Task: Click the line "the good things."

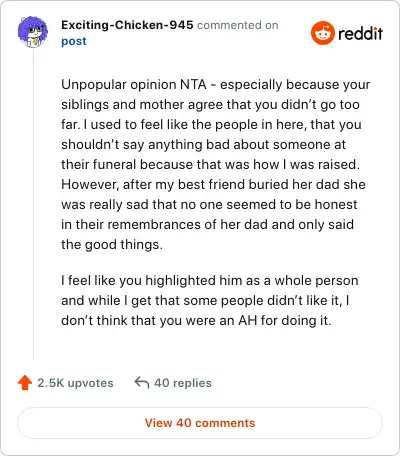Action: [x=112, y=245]
